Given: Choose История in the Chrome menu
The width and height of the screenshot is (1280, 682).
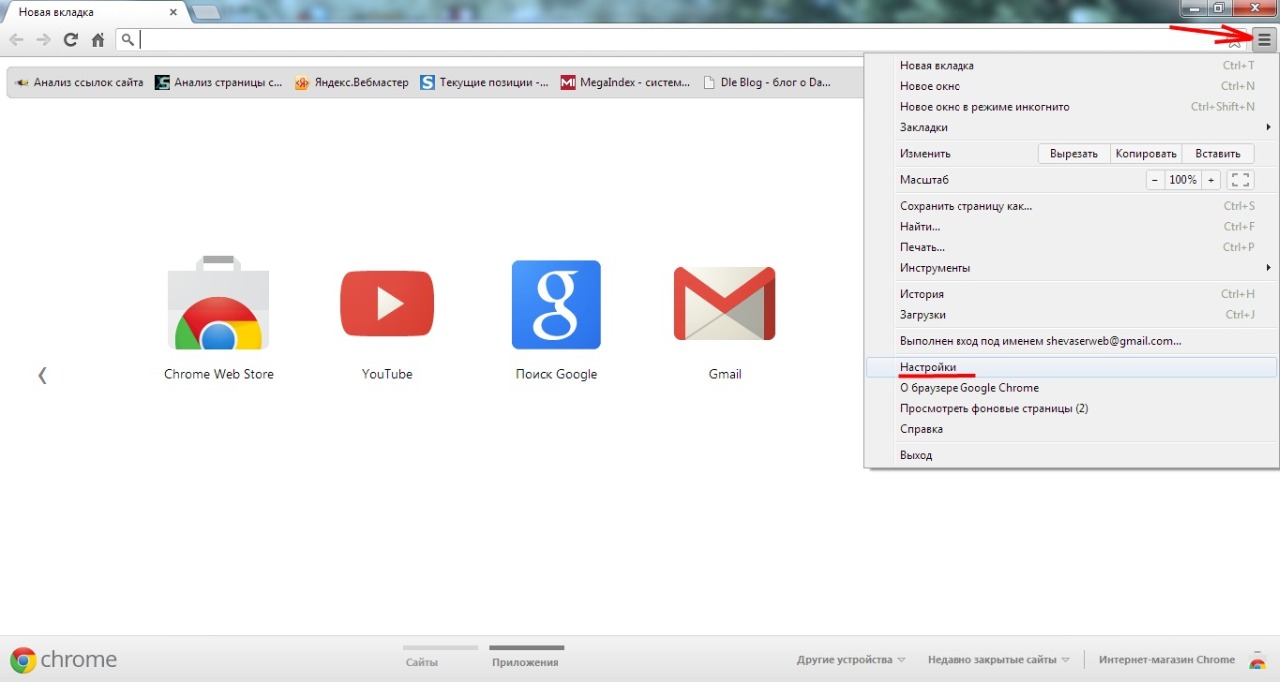Looking at the screenshot, I should pyautogui.click(x=922, y=294).
